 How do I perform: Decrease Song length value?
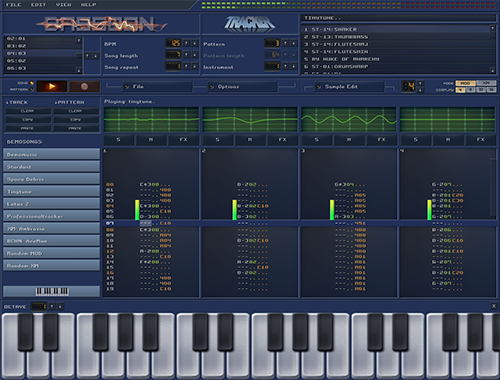(x=195, y=55)
